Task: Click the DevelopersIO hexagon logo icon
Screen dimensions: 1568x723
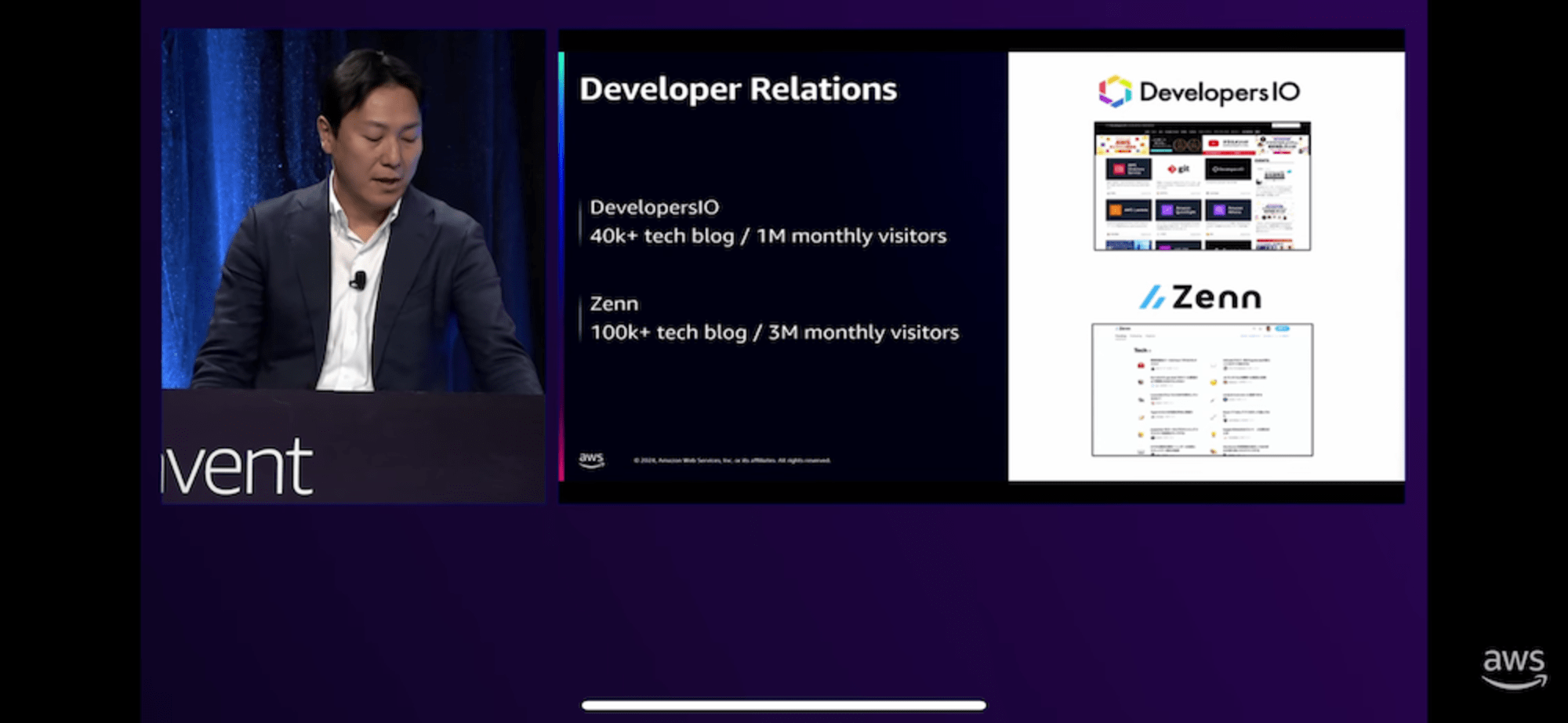Action: click(1115, 92)
